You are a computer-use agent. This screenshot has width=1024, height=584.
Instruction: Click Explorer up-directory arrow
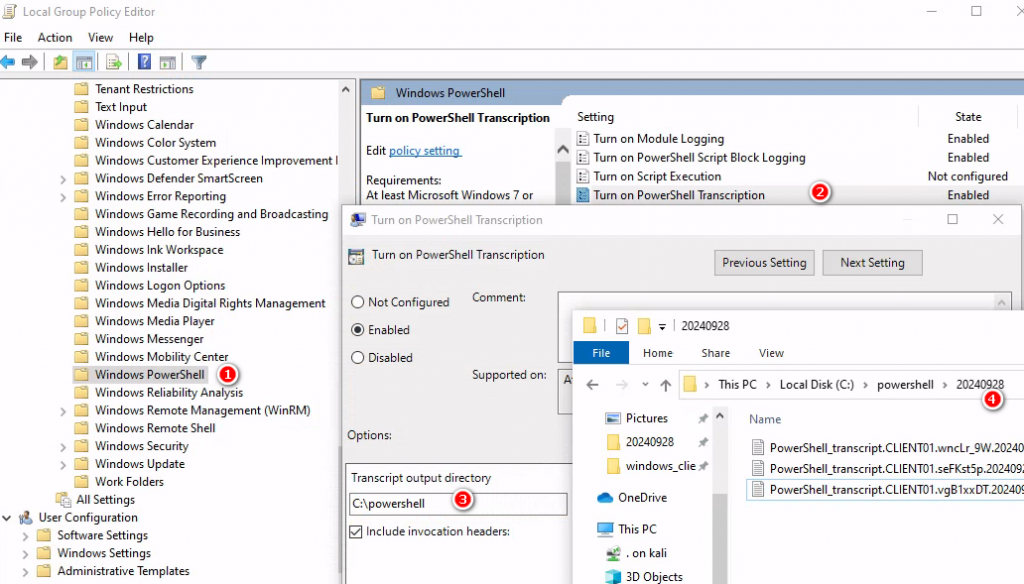(665, 385)
